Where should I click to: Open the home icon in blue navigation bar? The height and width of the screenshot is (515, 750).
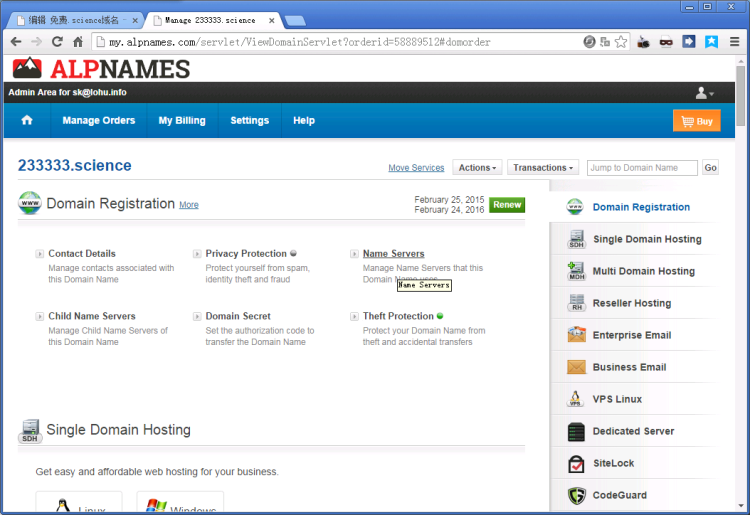click(27, 120)
